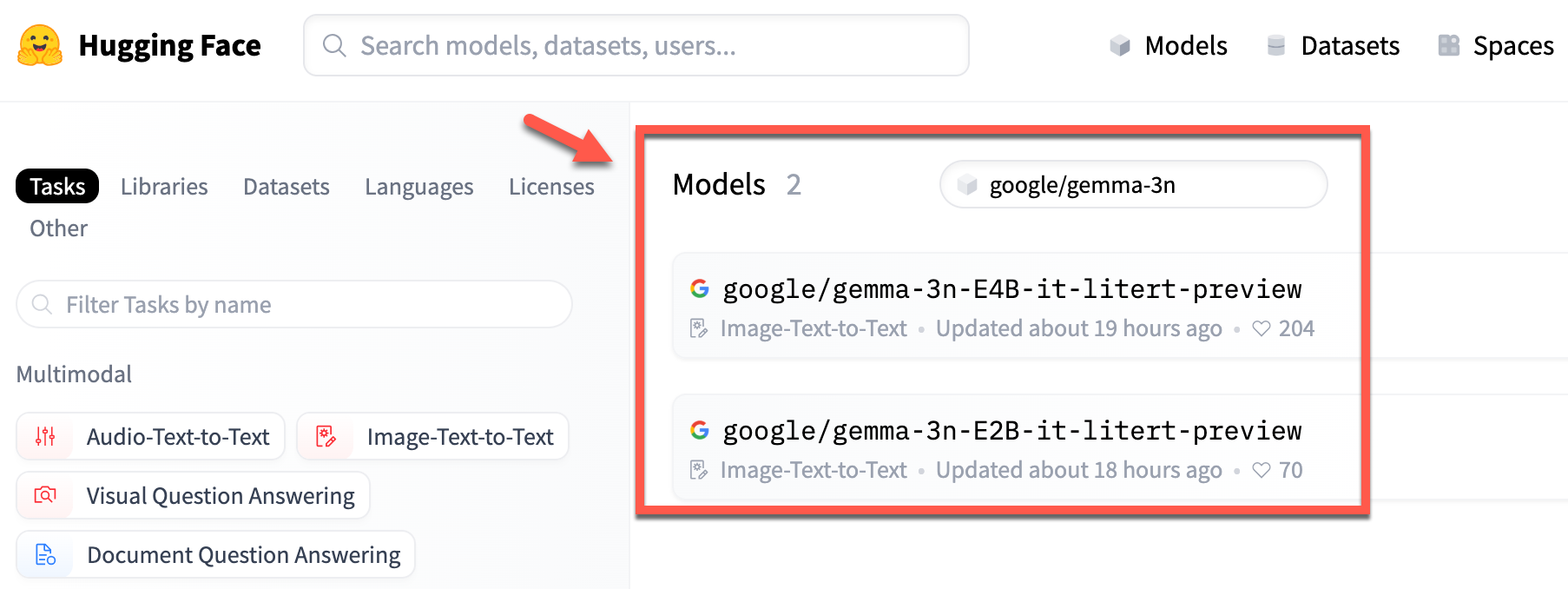
Task: Click the Hugging Face emoji logo
Action: coord(40,45)
